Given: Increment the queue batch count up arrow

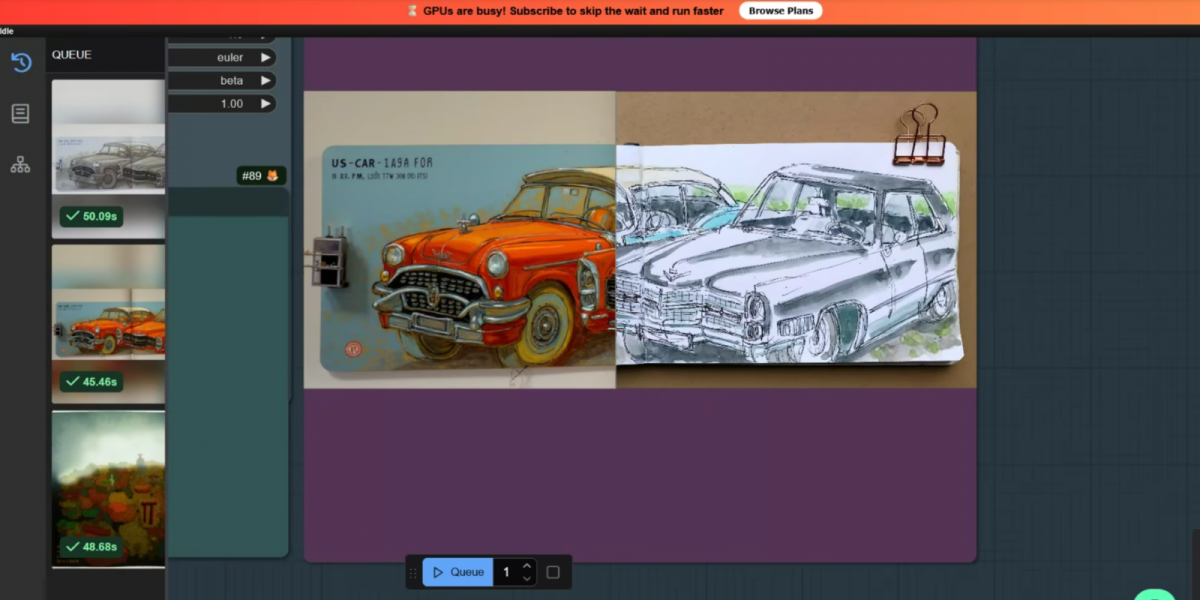Looking at the screenshot, I should click(527, 566).
